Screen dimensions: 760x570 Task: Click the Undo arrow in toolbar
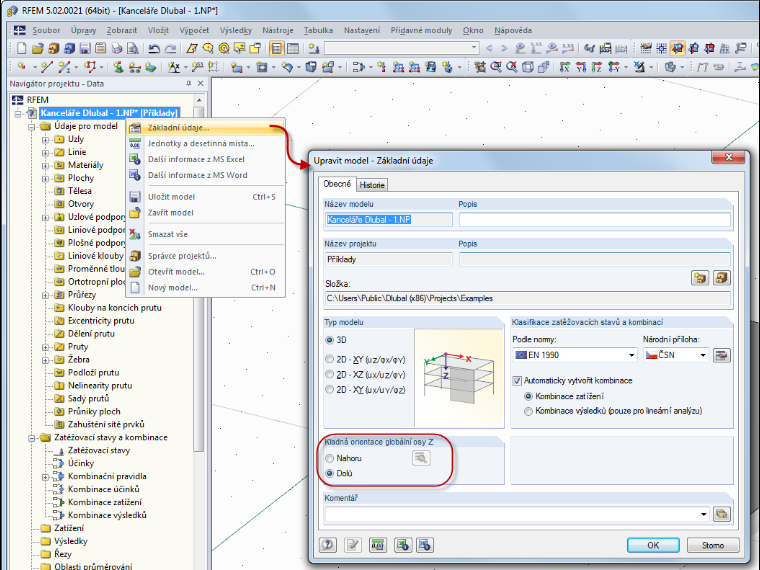coord(154,48)
